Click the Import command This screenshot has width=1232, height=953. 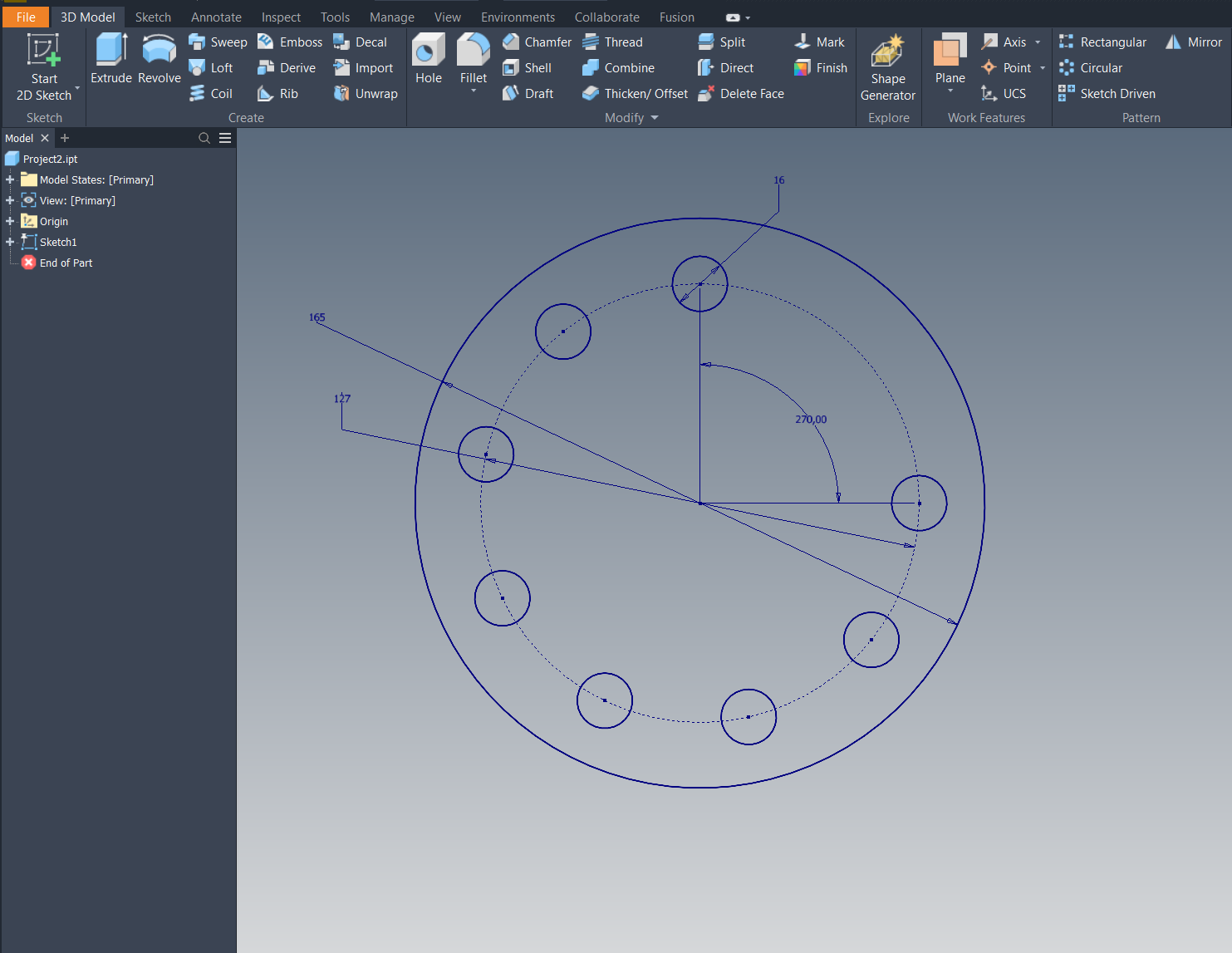tap(363, 68)
